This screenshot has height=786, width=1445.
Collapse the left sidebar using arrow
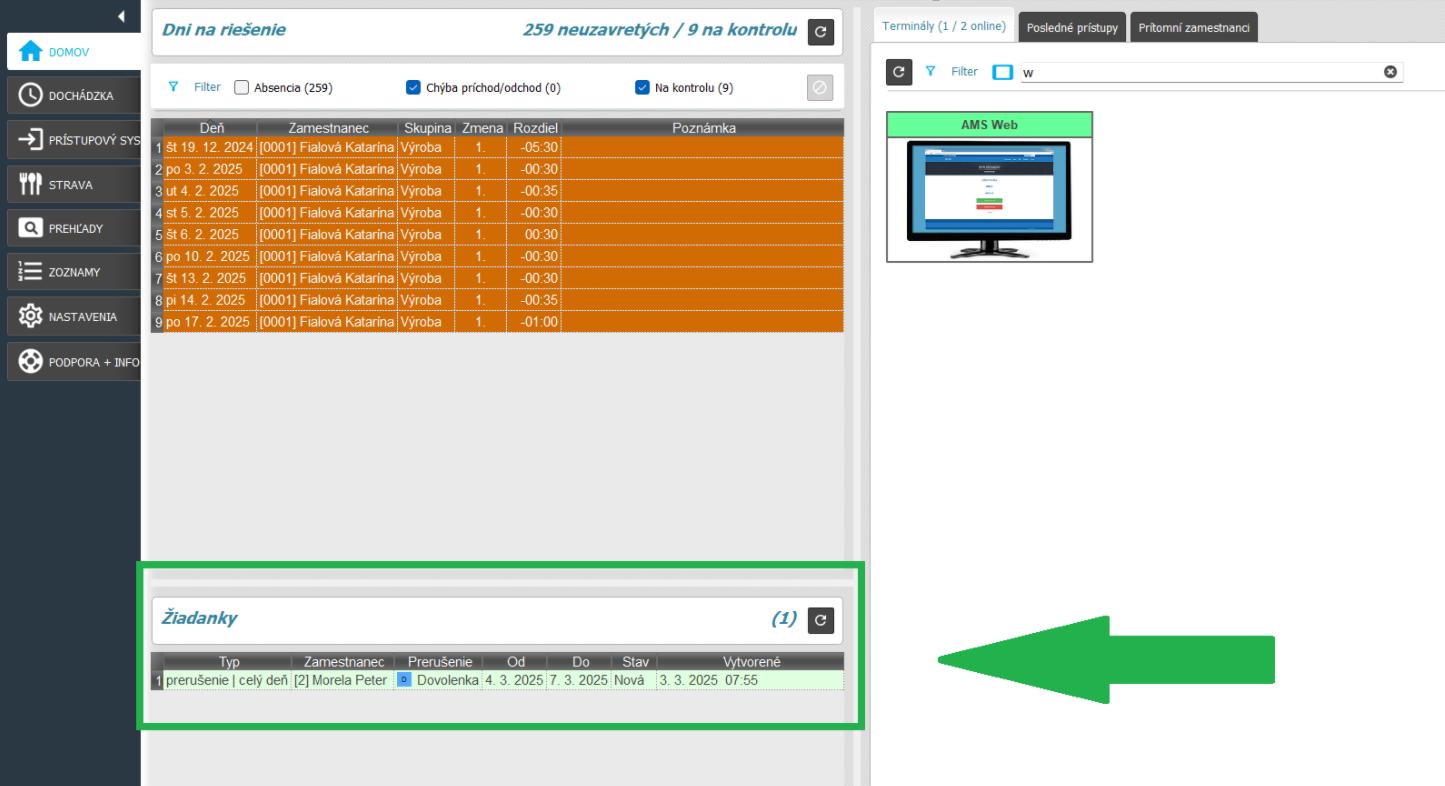click(121, 16)
